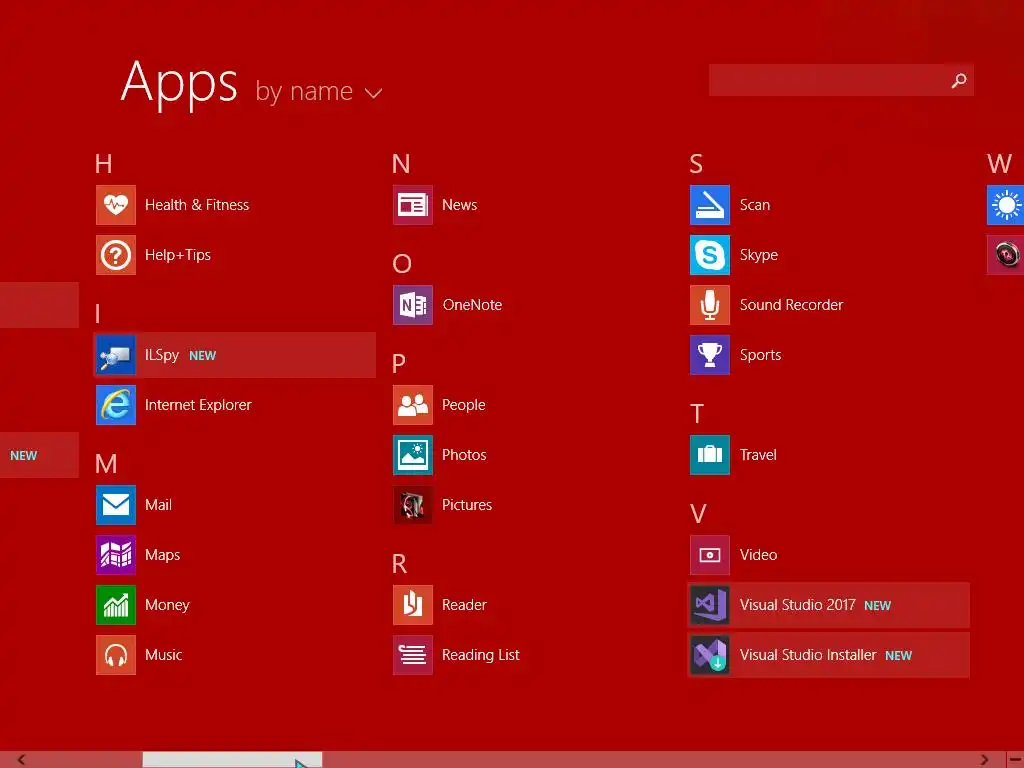Screen dimensions: 1024x768
Task: Select the O letter group header
Action: [402, 263]
